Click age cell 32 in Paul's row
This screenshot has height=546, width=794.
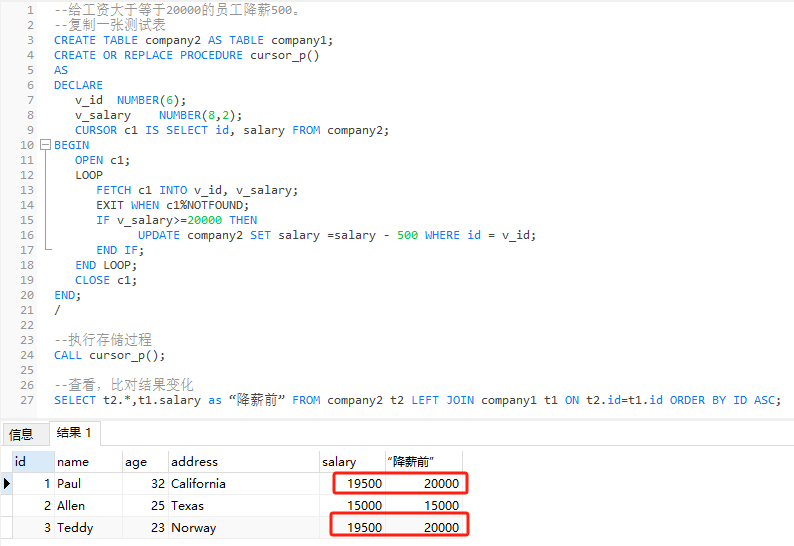[x=145, y=483]
